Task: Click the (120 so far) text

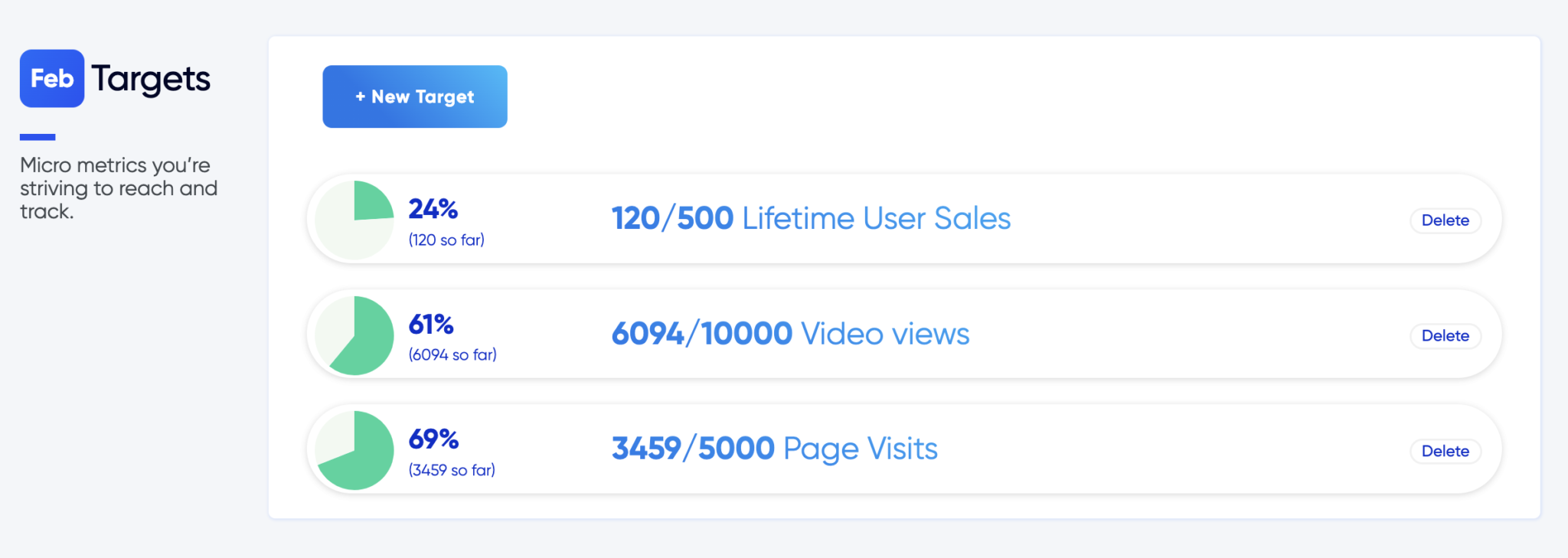Action: click(x=446, y=240)
